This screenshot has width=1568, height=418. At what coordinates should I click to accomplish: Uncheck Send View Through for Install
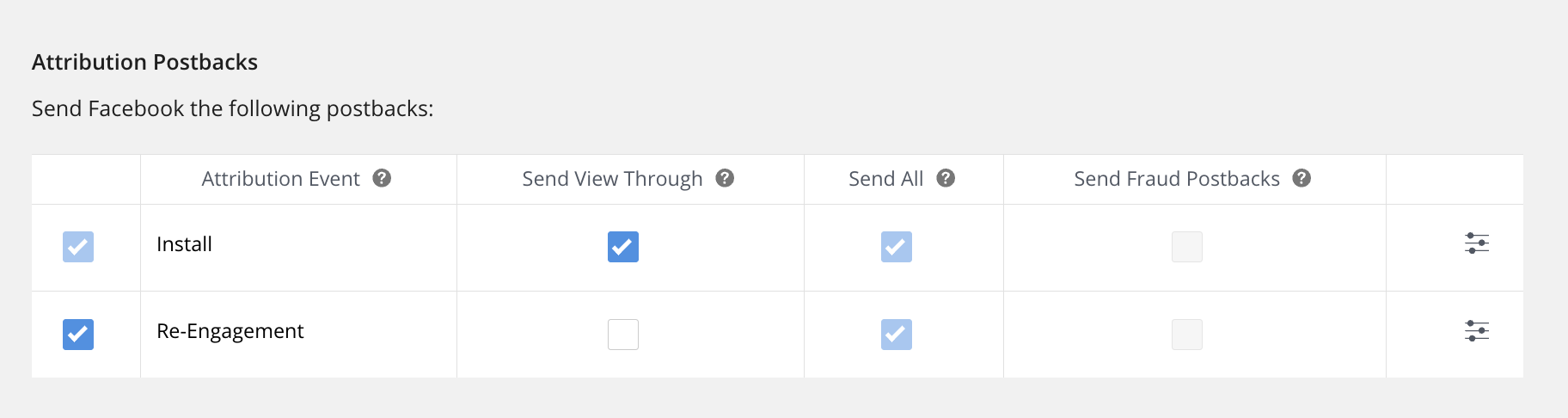623,247
